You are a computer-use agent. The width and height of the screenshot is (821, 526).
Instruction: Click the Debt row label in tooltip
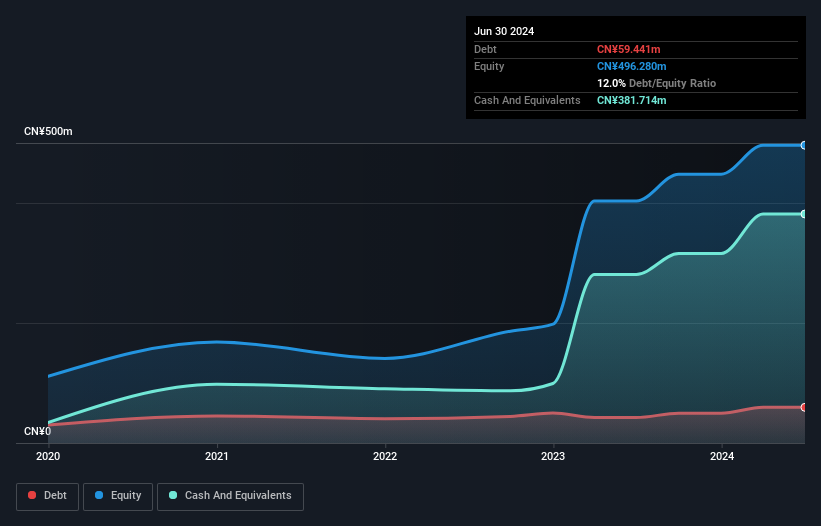click(x=485, y=49)
